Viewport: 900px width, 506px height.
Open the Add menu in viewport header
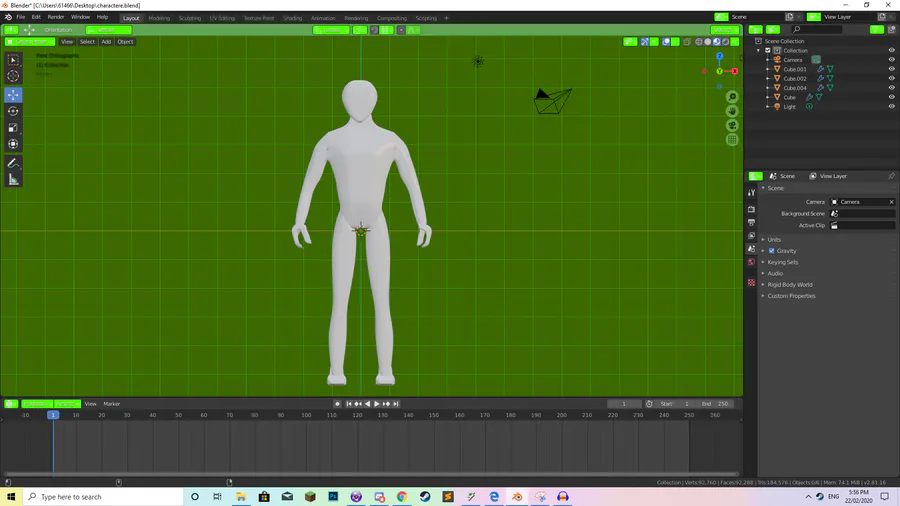106,42
